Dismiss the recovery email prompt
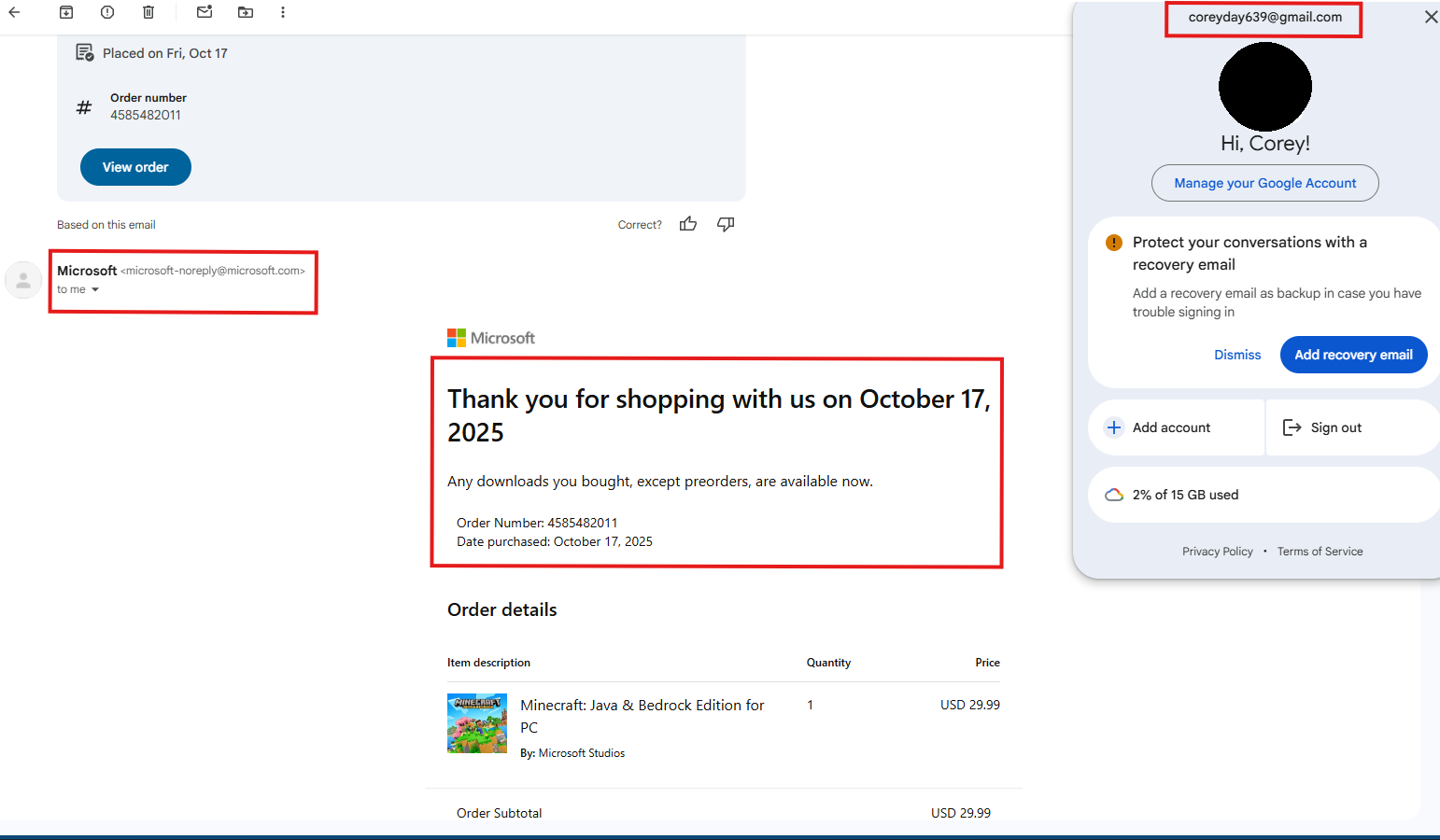The image size is (1440, 840). coord(1237,355)
